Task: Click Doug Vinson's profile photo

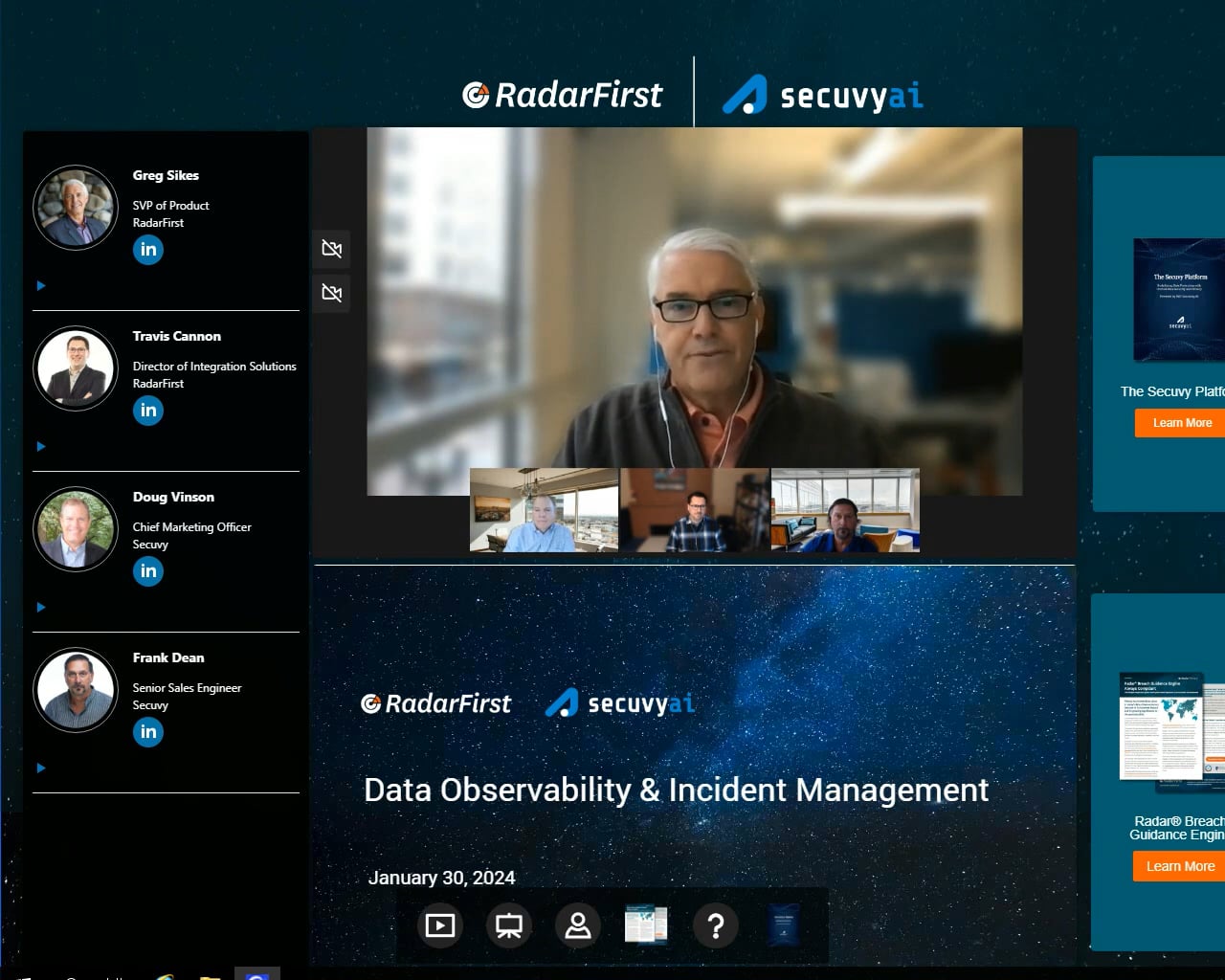Action: [x=76, y=529]
